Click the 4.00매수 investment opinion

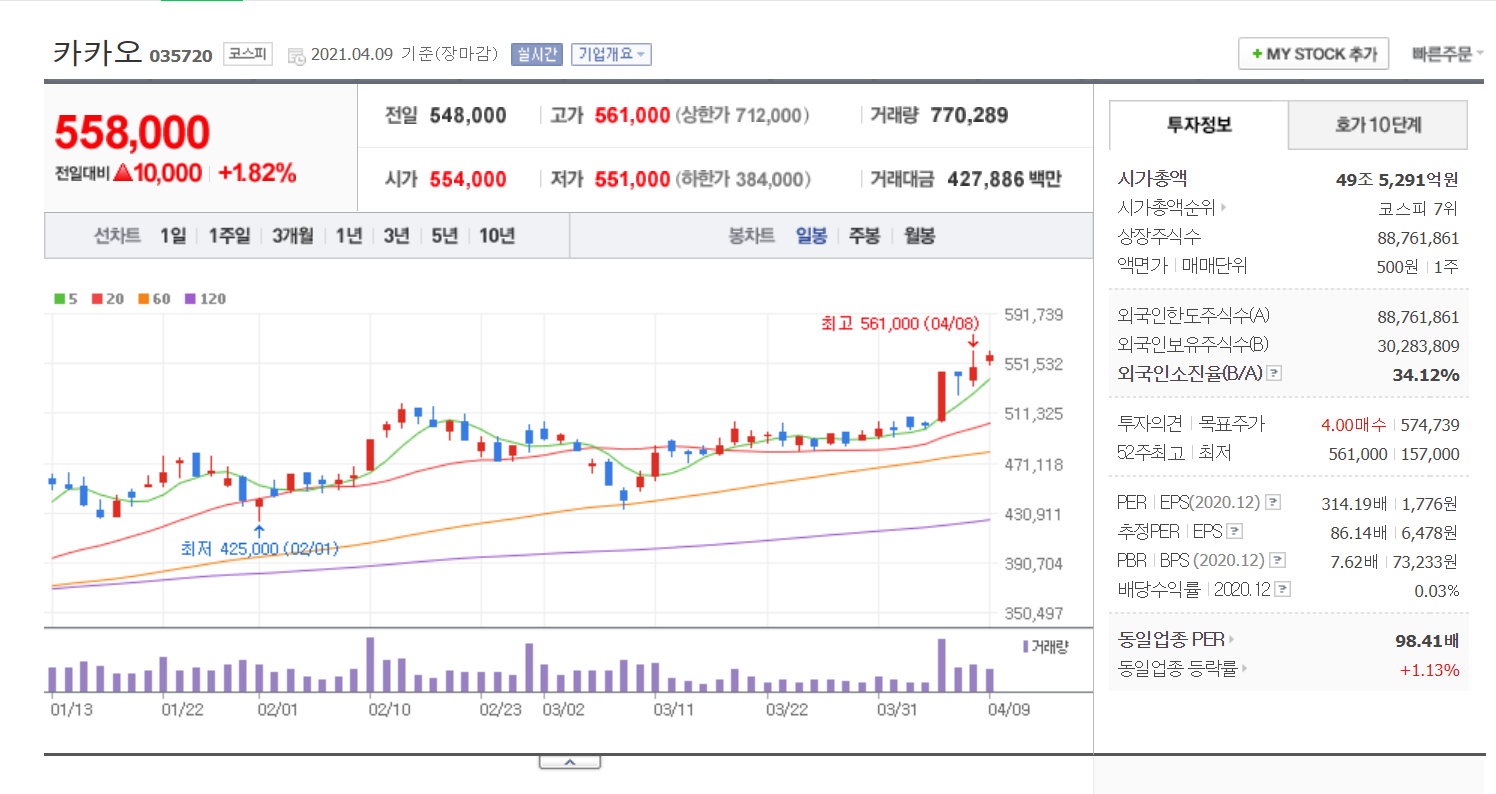1354,425
